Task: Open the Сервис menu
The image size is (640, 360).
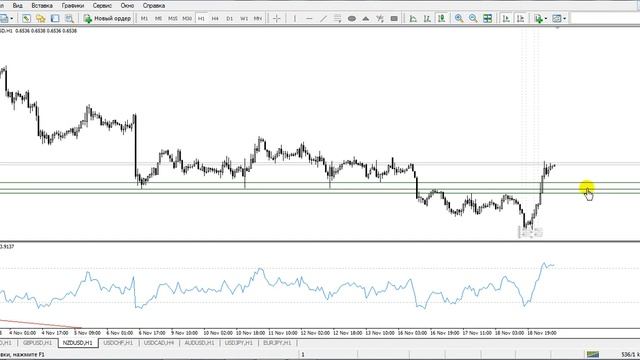Action: click(102, 6)
